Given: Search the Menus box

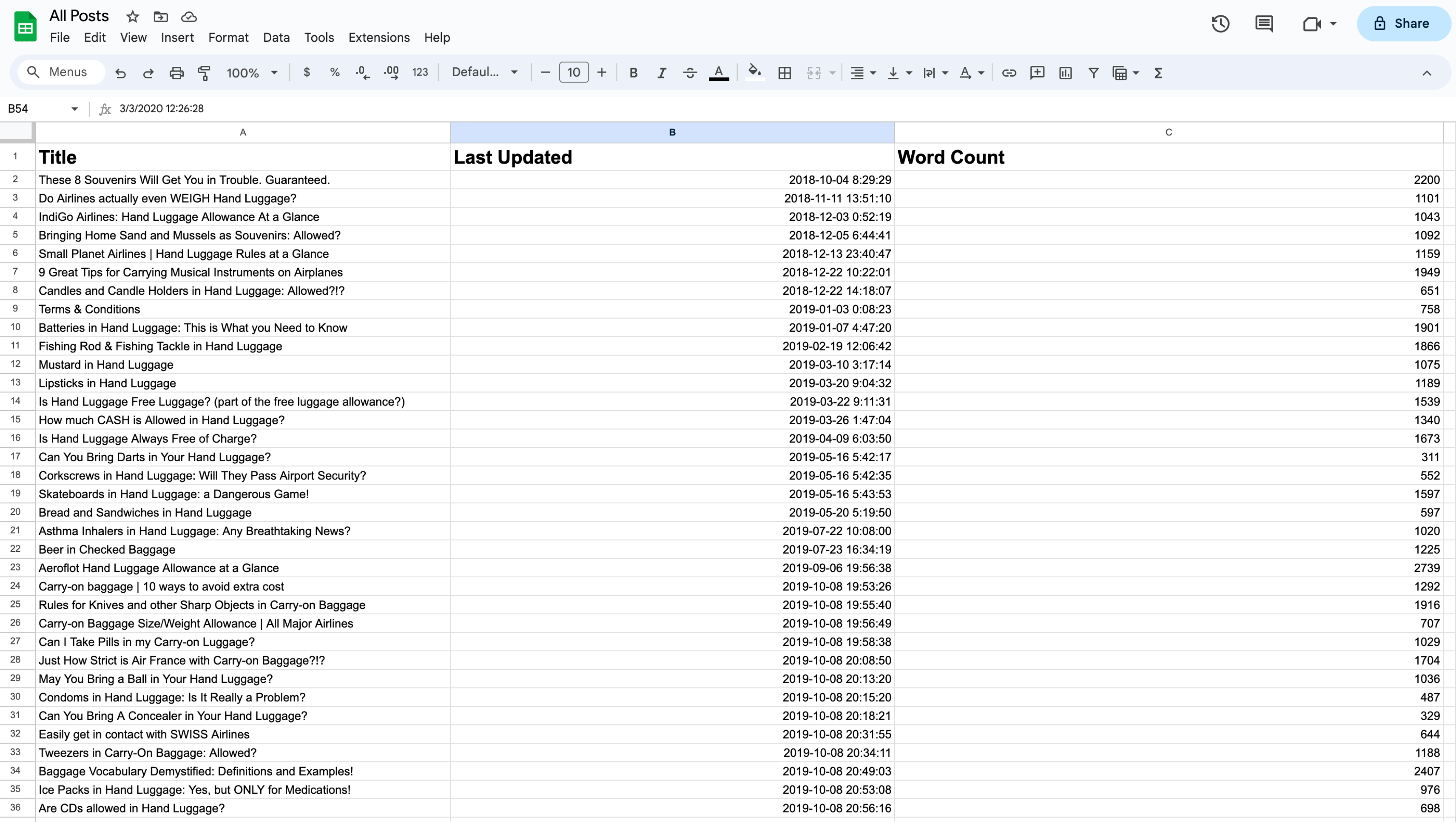Looking at the screenshot, I should pos(62,72).
